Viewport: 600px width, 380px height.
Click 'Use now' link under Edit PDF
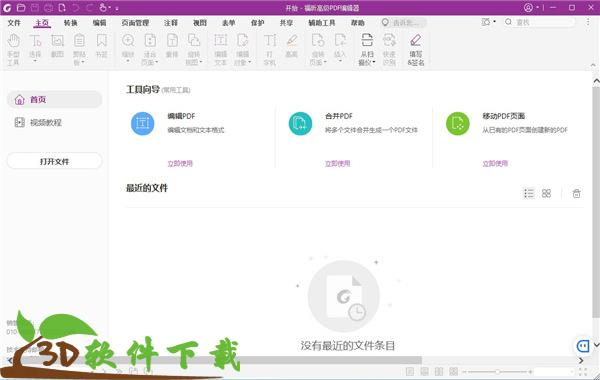tap(180, 163)
